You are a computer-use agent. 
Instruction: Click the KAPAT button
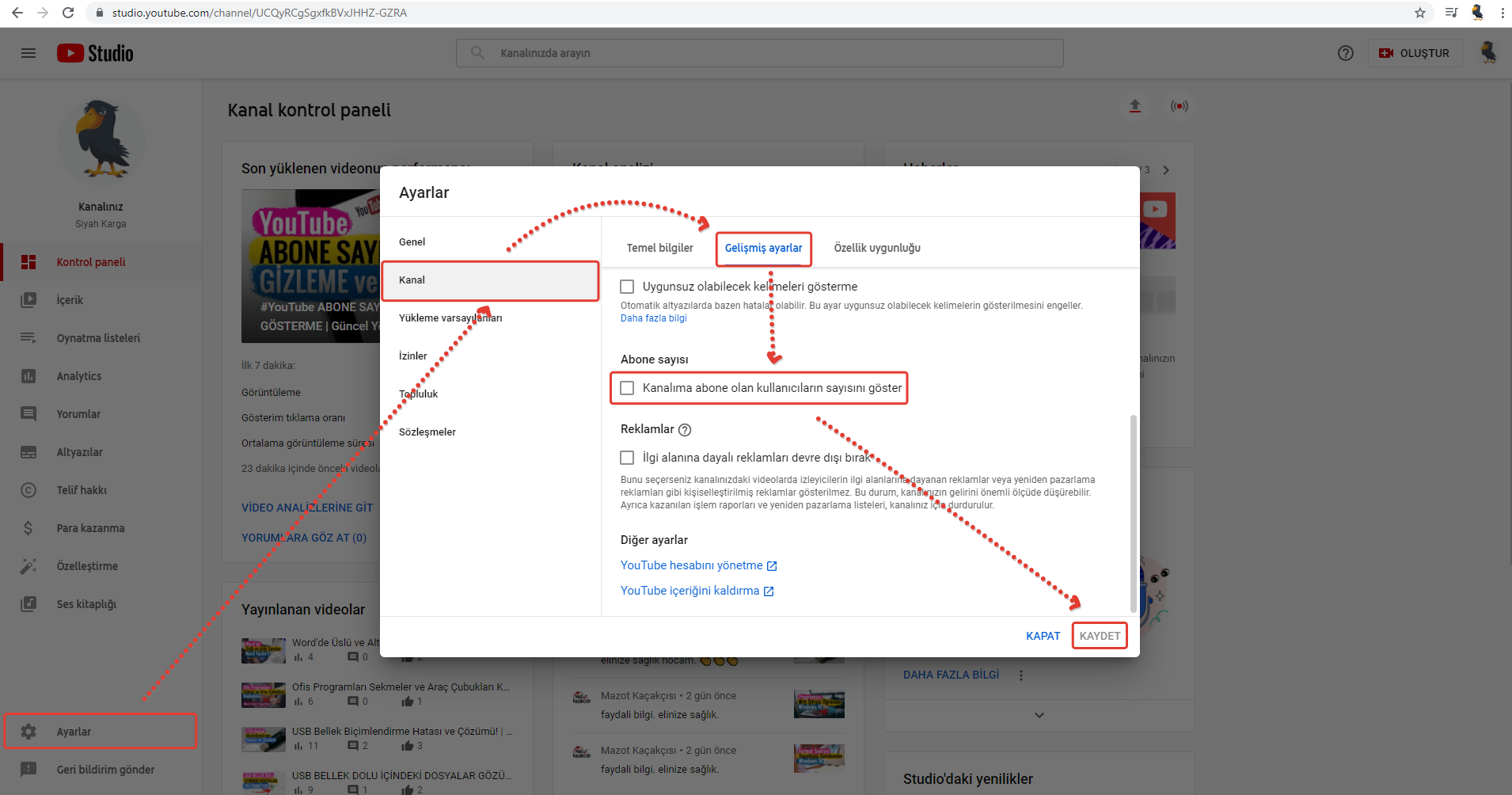pyautogui.click(x=1043, y=636)
